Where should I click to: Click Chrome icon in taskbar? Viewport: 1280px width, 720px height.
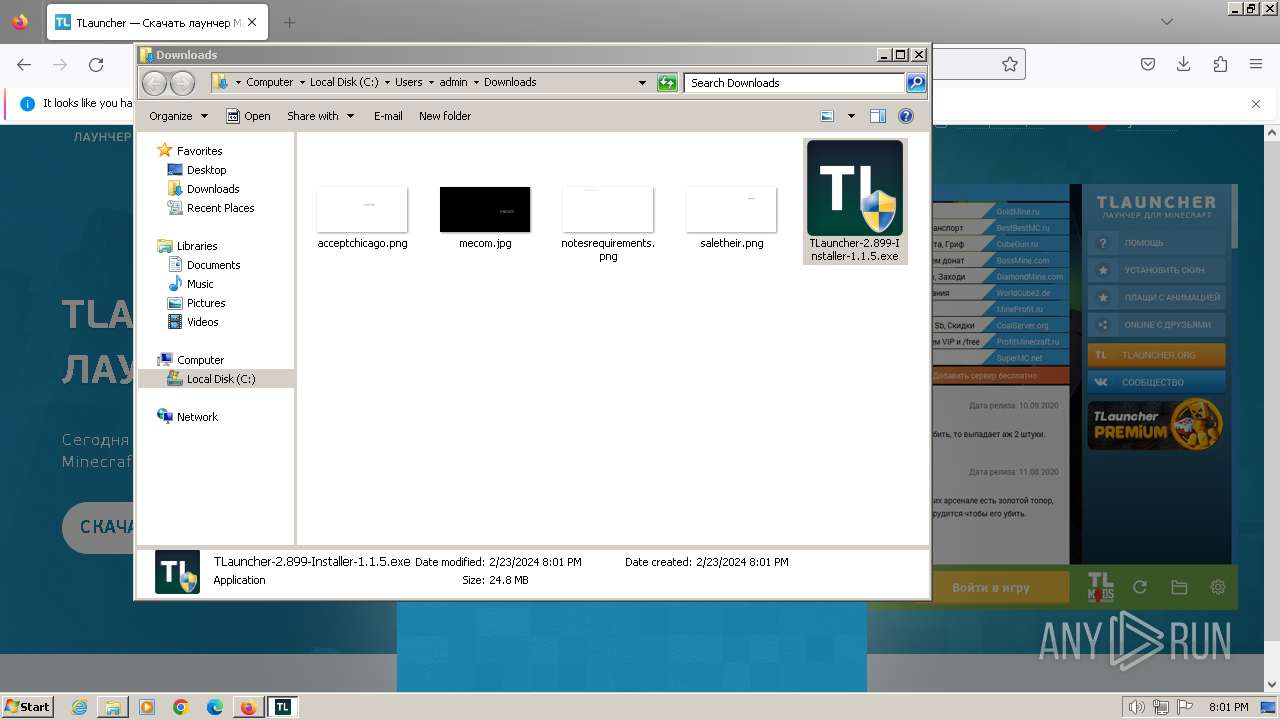(181, 707)
